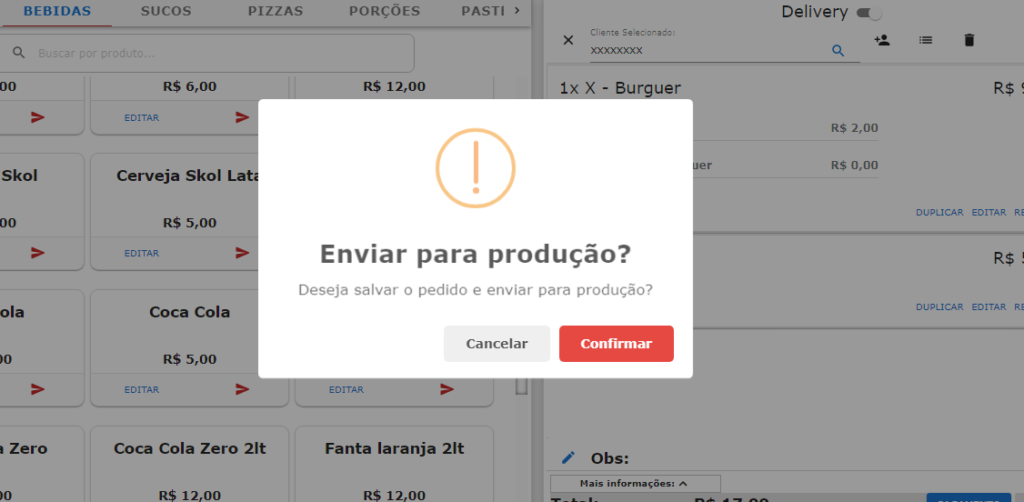This screenshot has width=1024, height=502.
Task: Switch to the PIZZAS tab
Action: point(276,11)
